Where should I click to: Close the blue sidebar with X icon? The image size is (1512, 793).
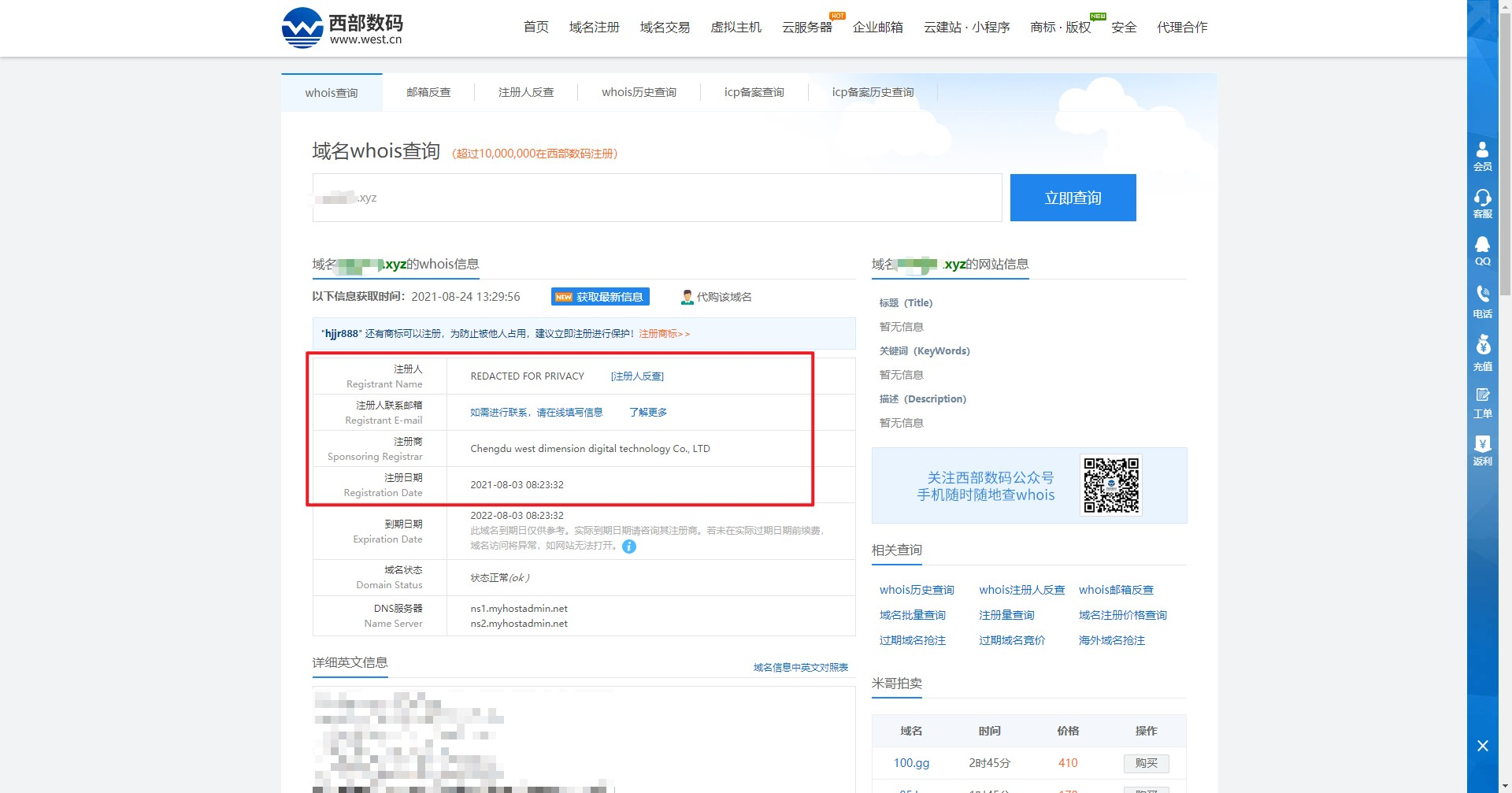pos(1482,746)
